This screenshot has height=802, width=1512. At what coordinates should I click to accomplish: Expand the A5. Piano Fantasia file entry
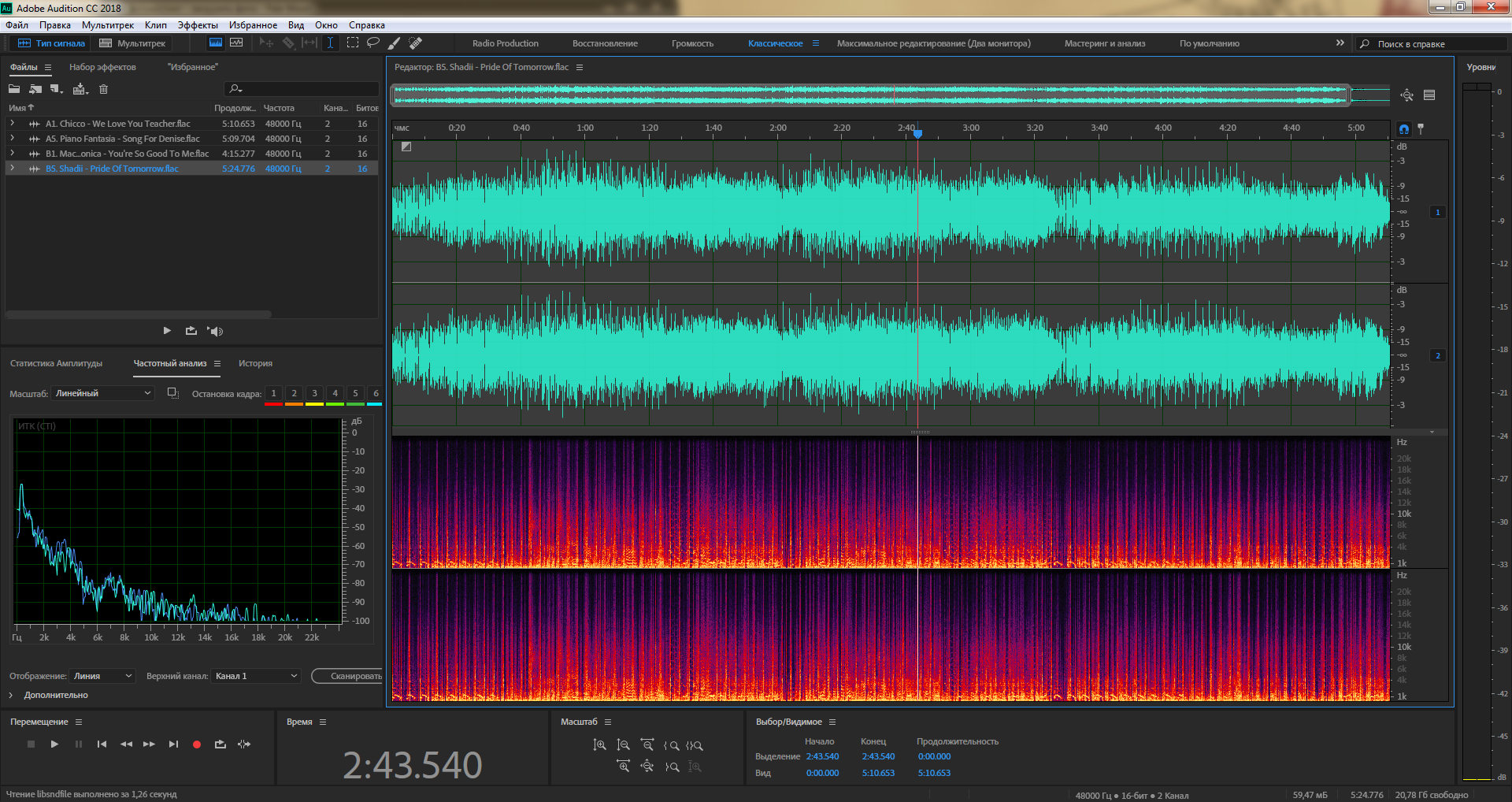(x=12, y=139)
